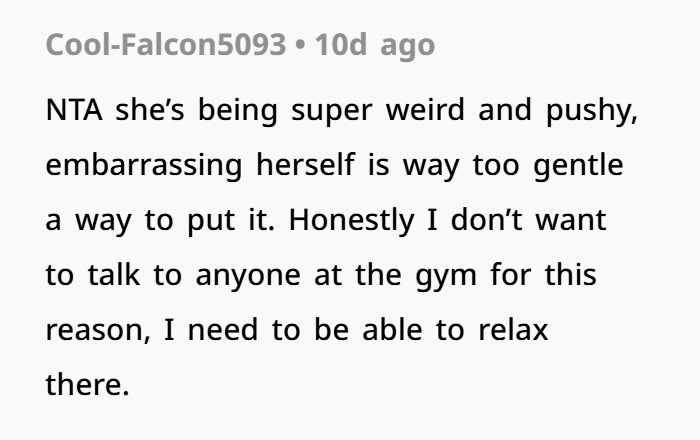
Task: Click the 10d ago timestamp
Action: point(375,46)
